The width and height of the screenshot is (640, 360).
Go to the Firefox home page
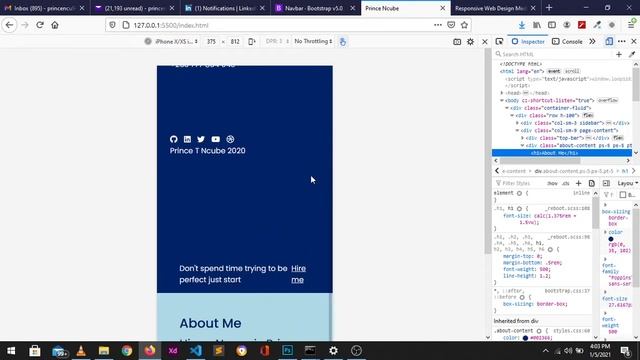coord(55,25)
